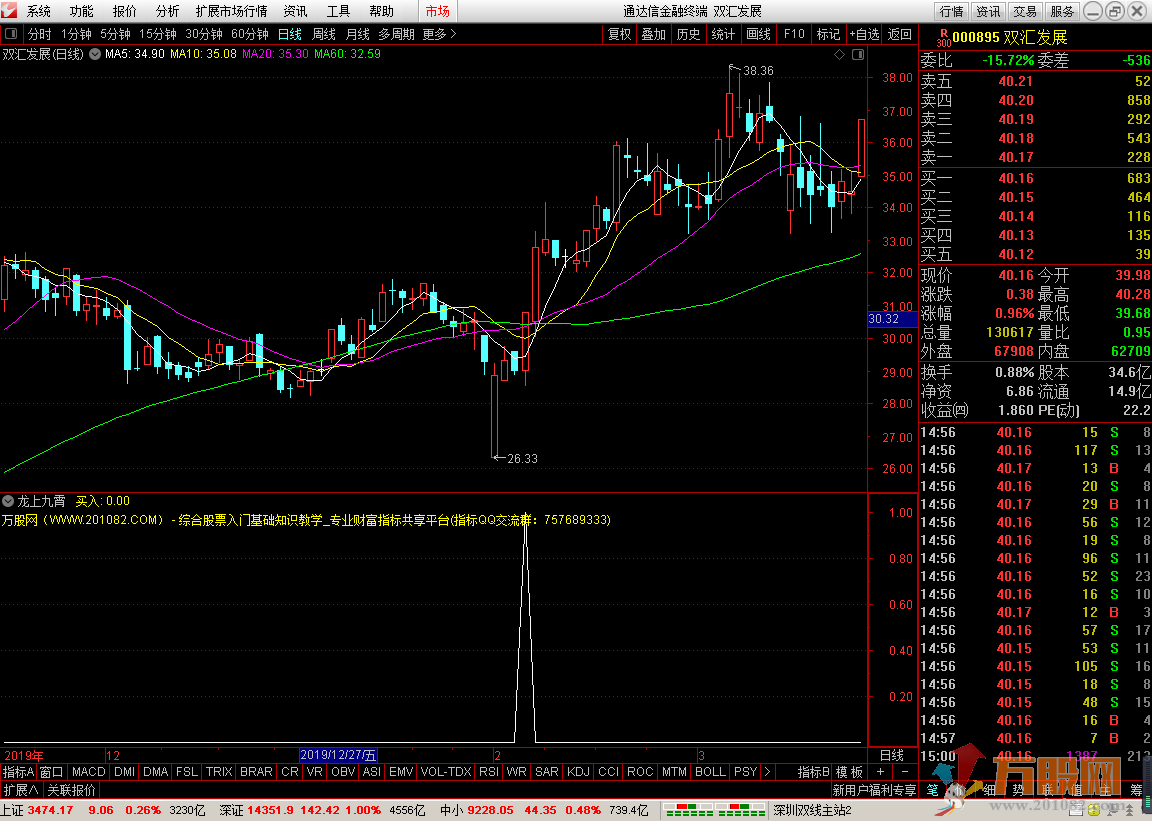
Task: Click the minus zoom button in the indicator bar
Action: tap(904, 771)
